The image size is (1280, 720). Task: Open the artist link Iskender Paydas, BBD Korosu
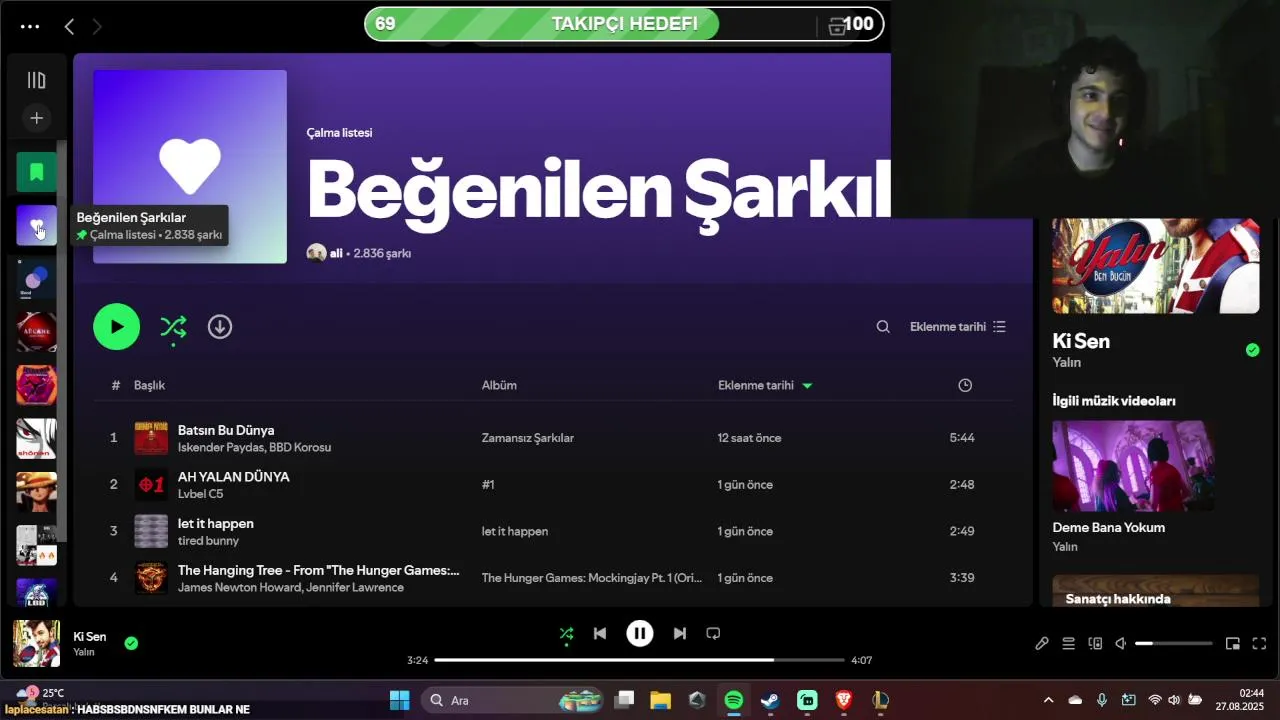(x=254, y=447)
